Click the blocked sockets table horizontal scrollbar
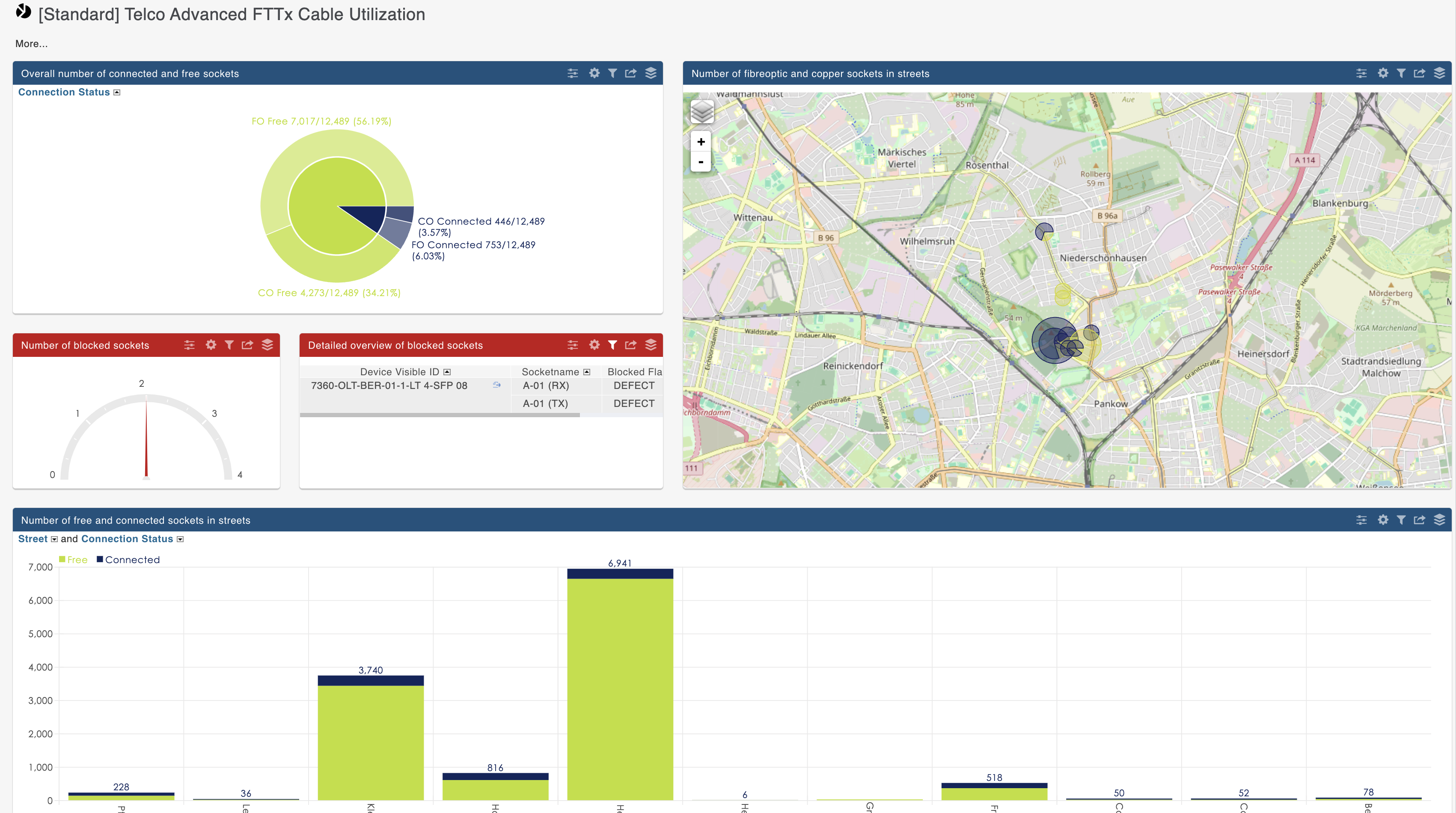 click(439, 415)
